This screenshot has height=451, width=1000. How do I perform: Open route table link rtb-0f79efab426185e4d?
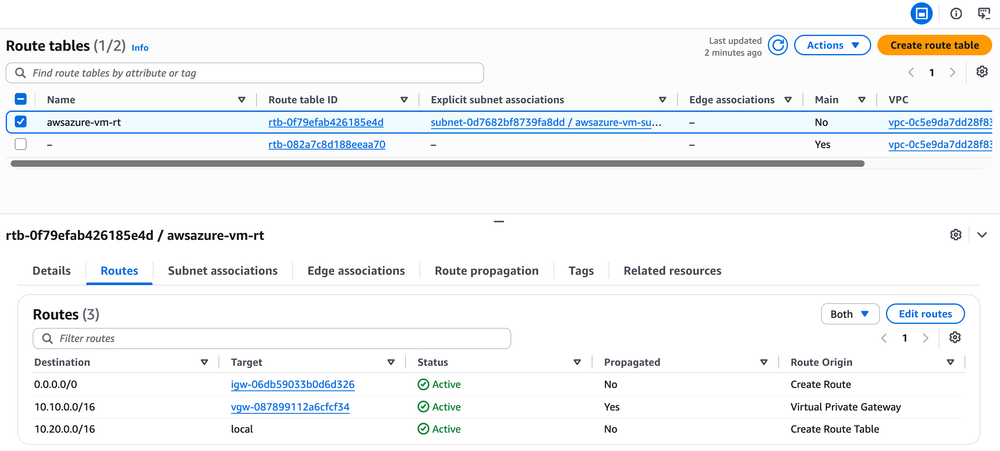coord(326,122)
